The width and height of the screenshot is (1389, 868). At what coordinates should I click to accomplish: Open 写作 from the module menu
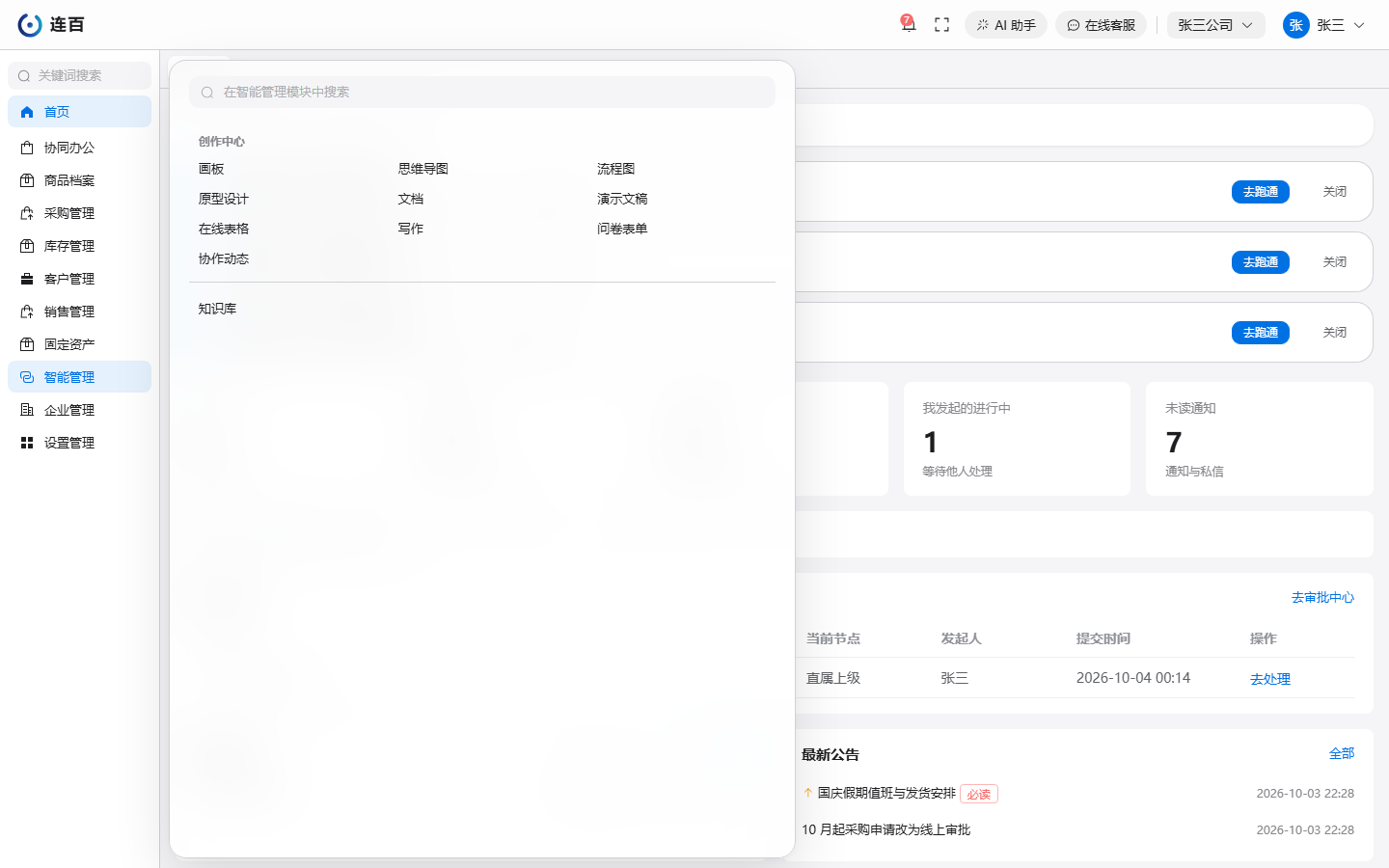(411, 229)
